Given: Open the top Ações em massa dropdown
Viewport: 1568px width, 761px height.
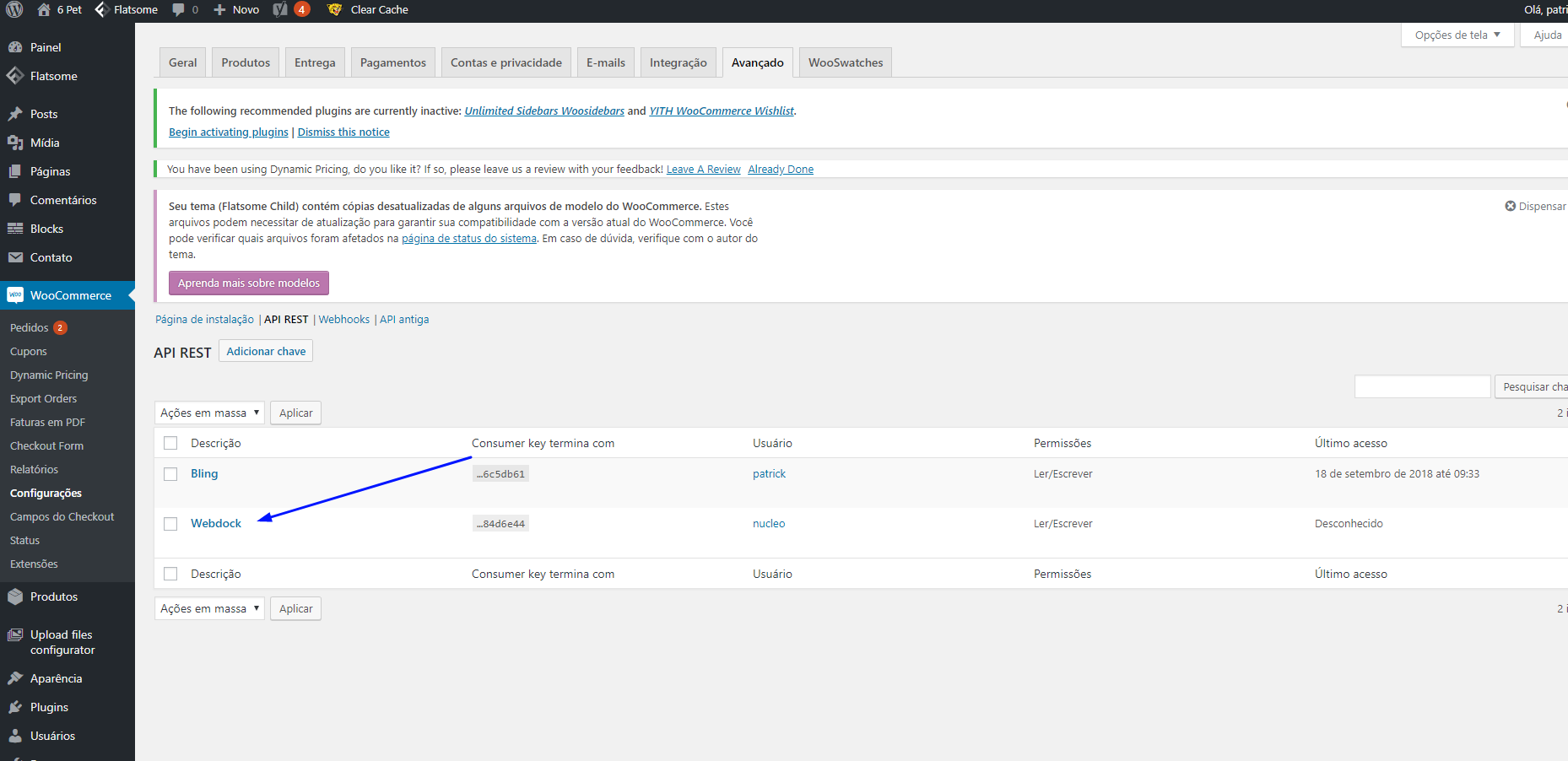Looking at the screenshot, I should click(209, 413).
